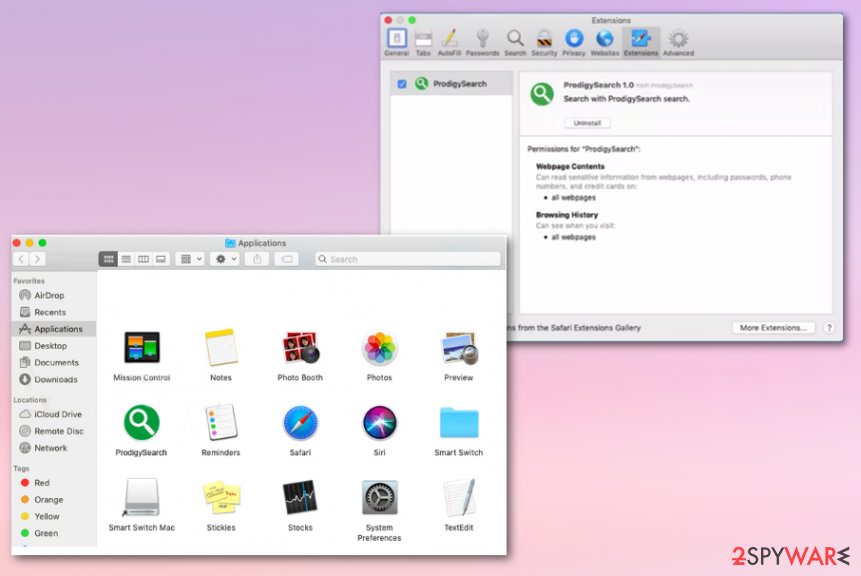Select Downloads in Finder sidebar
The width and height of the screenshot is (861, 576).
coord(54,379)
